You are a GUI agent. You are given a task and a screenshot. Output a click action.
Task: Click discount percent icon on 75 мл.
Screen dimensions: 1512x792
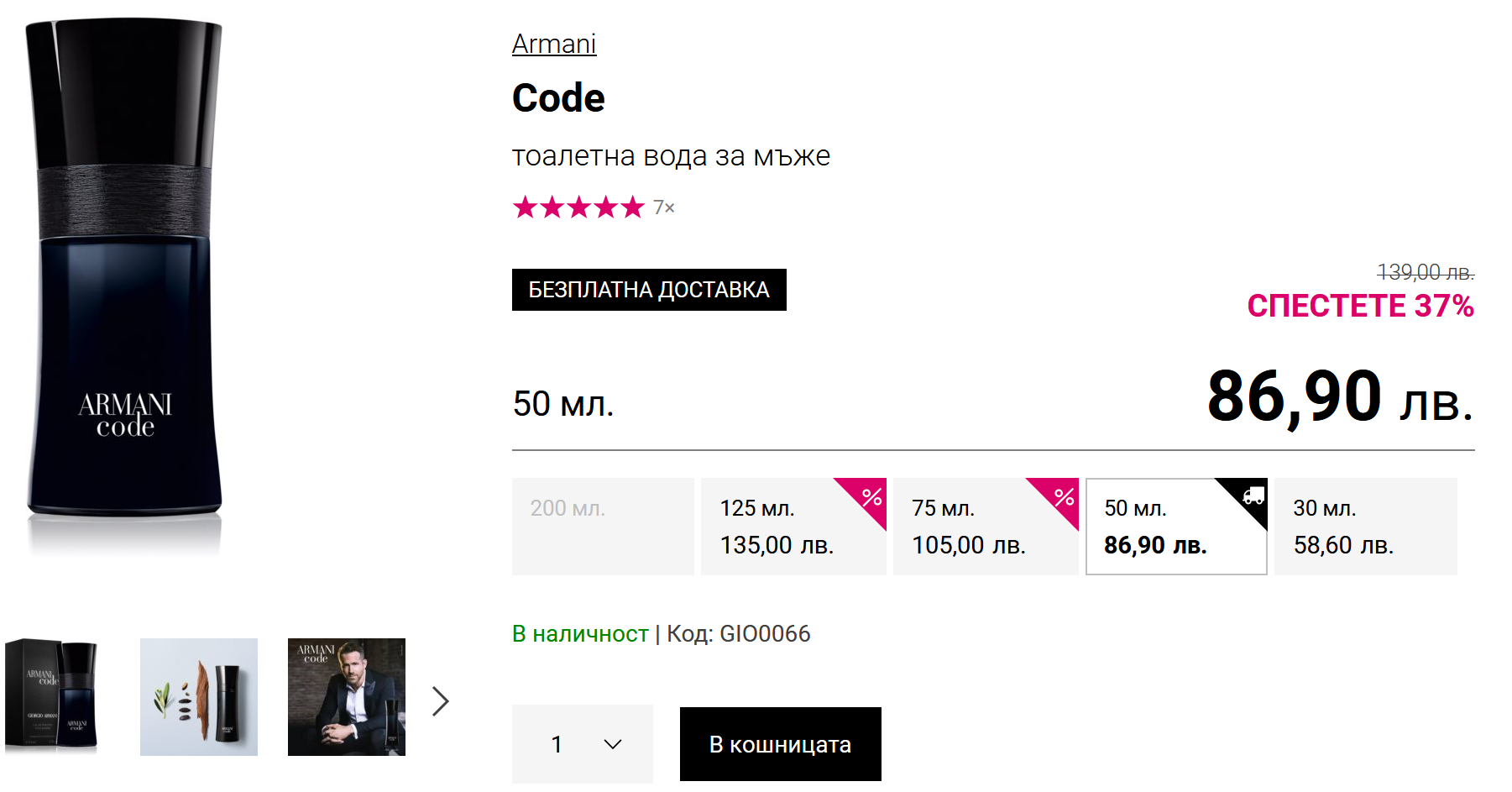coord(1065,496)
